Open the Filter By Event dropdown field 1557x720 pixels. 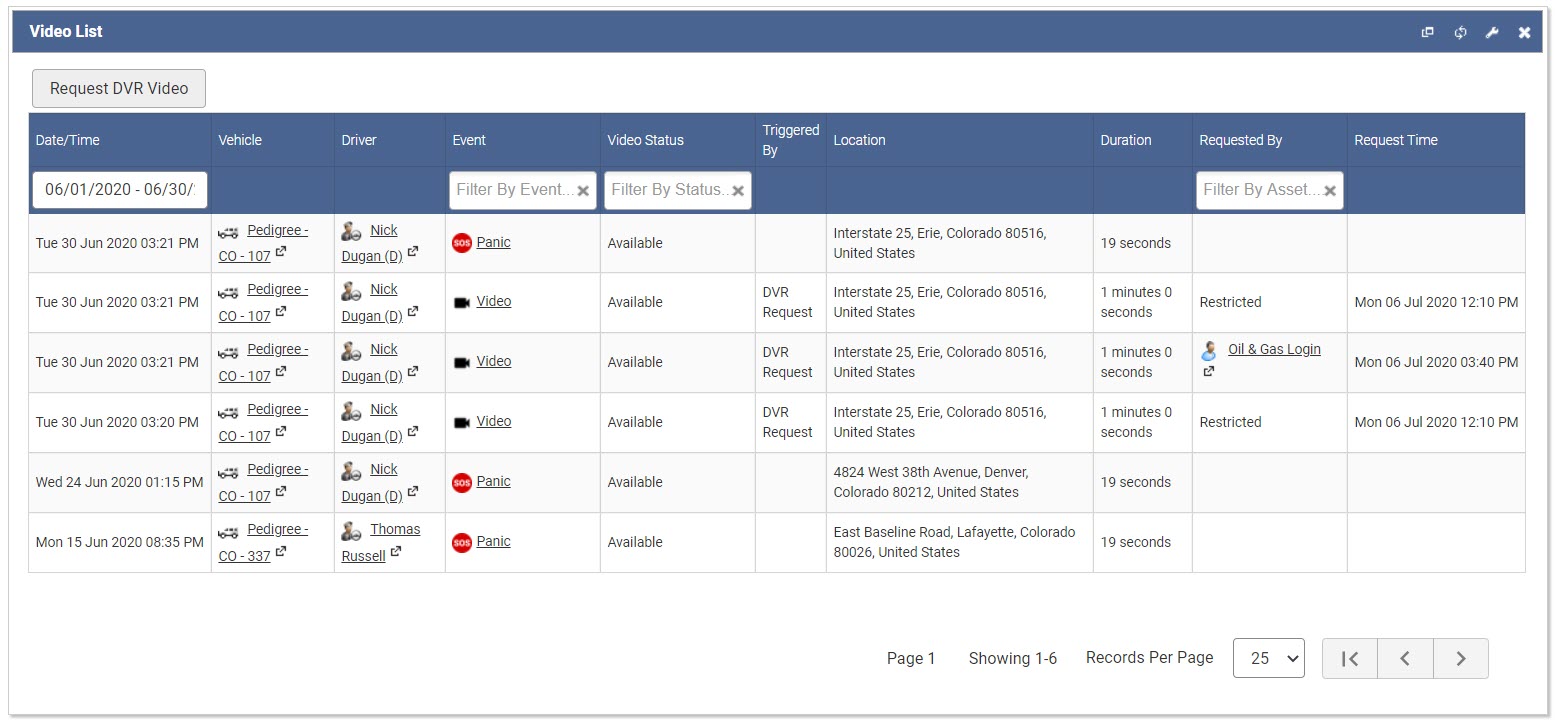coord(523,190)
